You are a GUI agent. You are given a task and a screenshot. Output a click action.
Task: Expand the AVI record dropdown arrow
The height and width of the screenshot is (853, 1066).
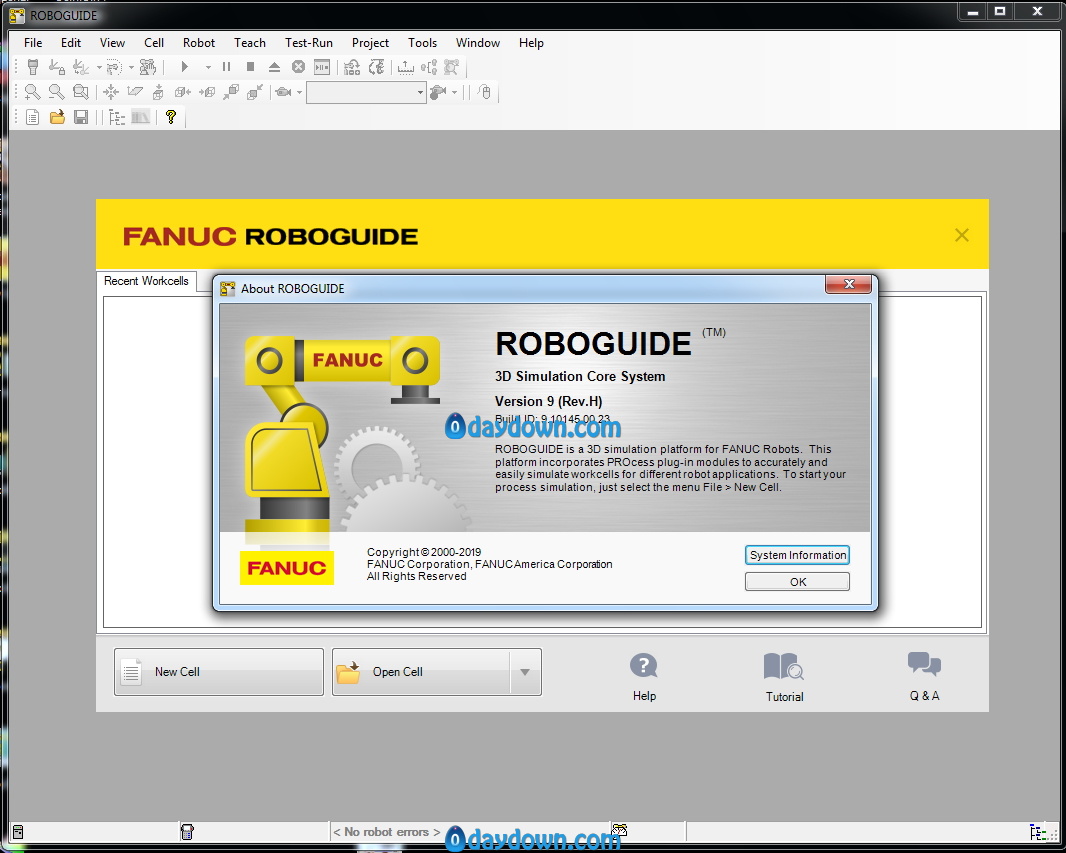tap(454, 92)
